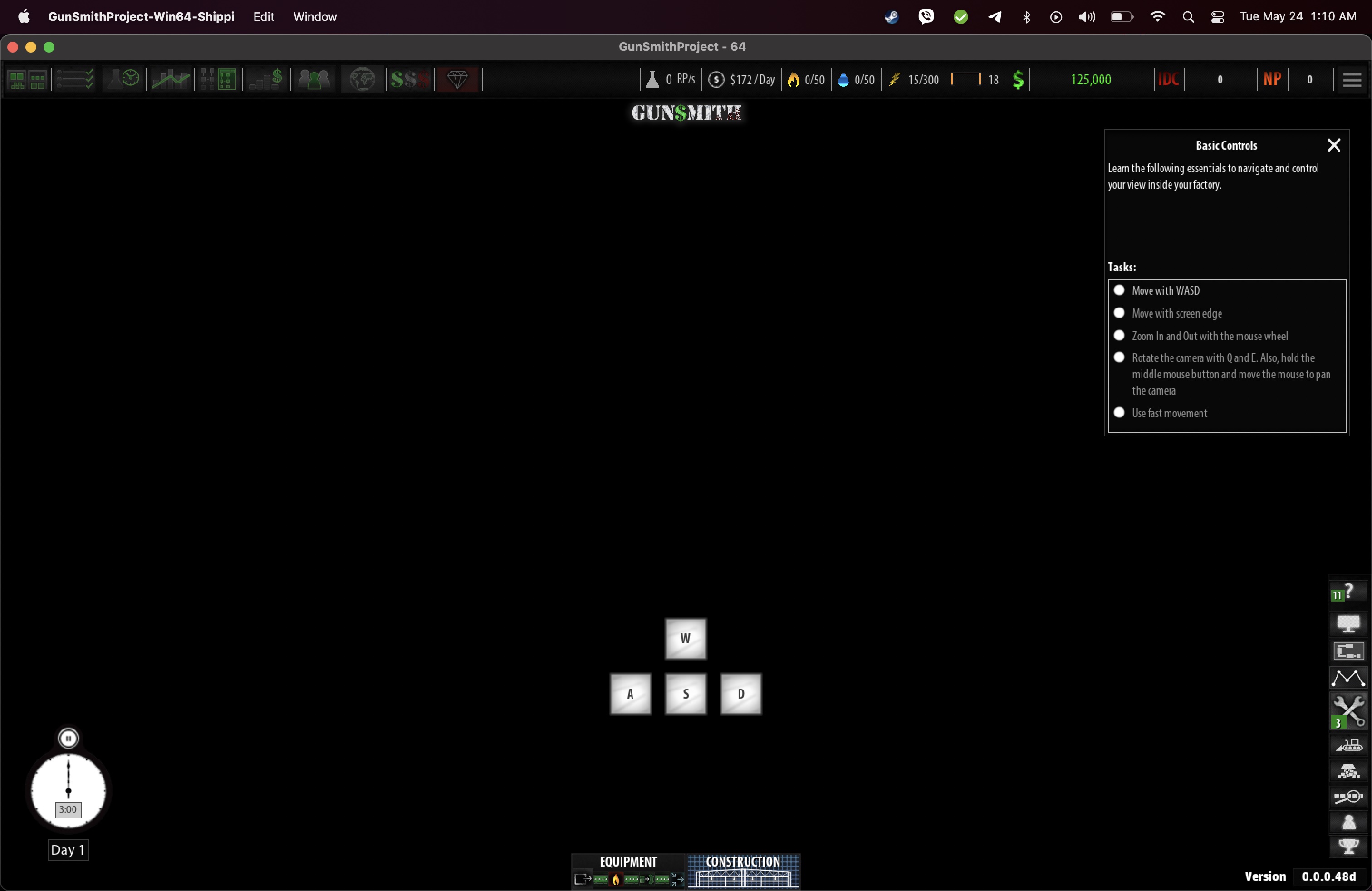Open the GunSmithProject app menu
The height and width of the screenshot is (891, 1372).
click(141, 17)
